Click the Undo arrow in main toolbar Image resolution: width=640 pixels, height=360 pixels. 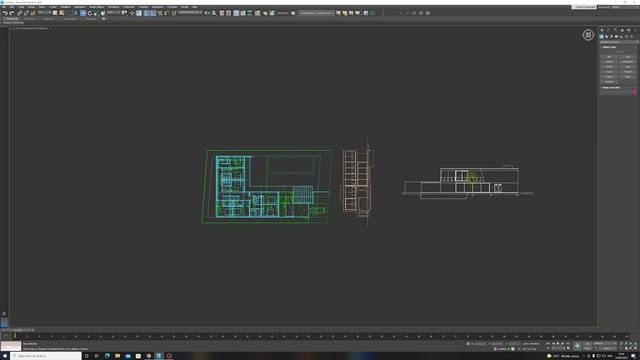tap(5, 13)
